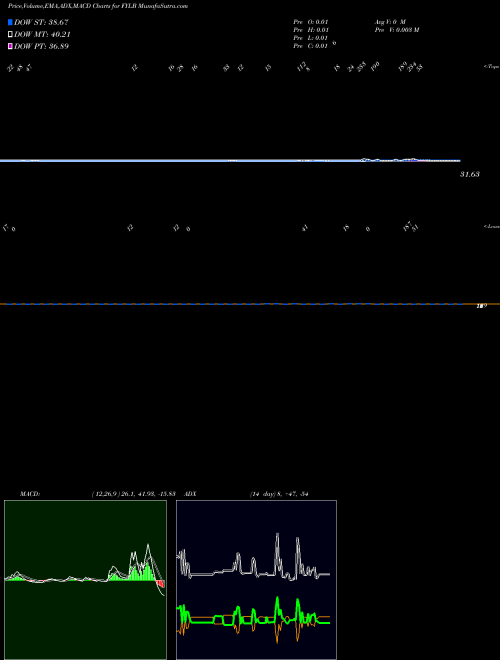This screenshot has height=660, width=500.
Task: Click the blue DOW ST legend swatch
Action: click(x=10, y=22)
